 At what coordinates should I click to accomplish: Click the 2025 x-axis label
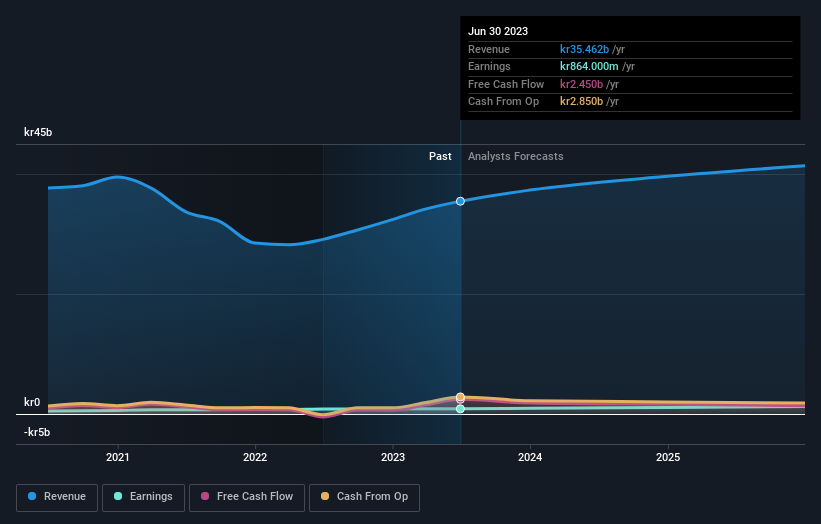point(668,457)
